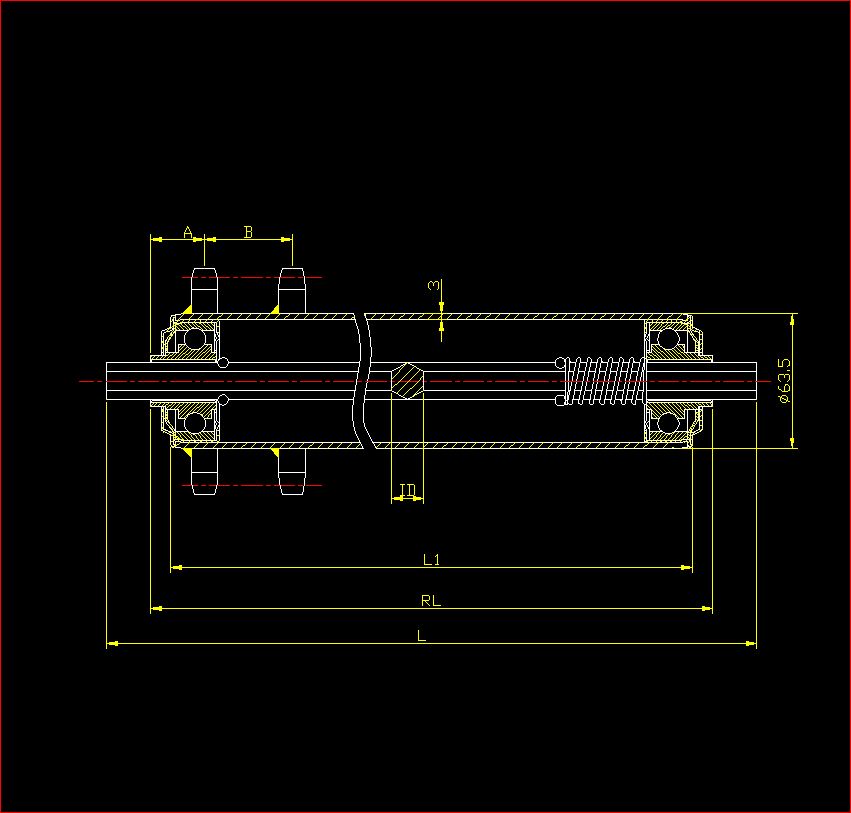Select the top-right sprocket tooth
Viewport: 851px width, 813px height.
291,289
